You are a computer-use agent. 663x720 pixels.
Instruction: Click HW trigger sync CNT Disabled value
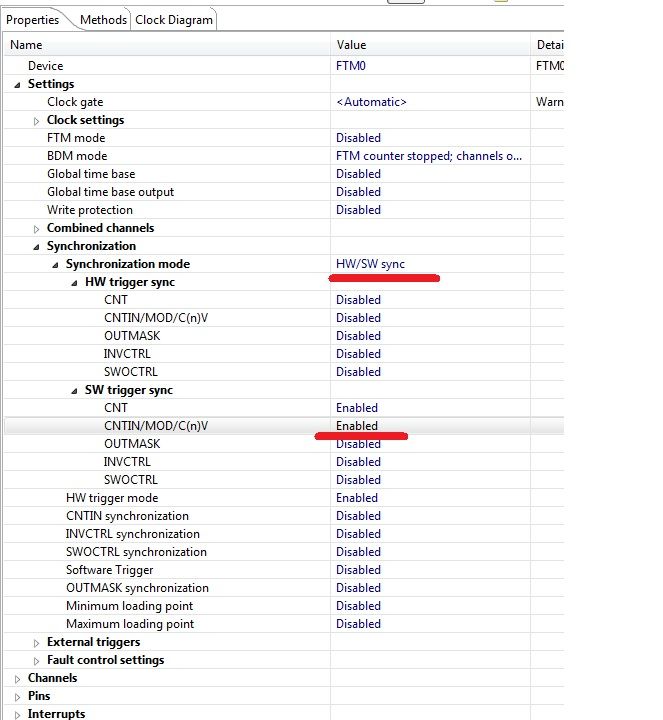358,300
